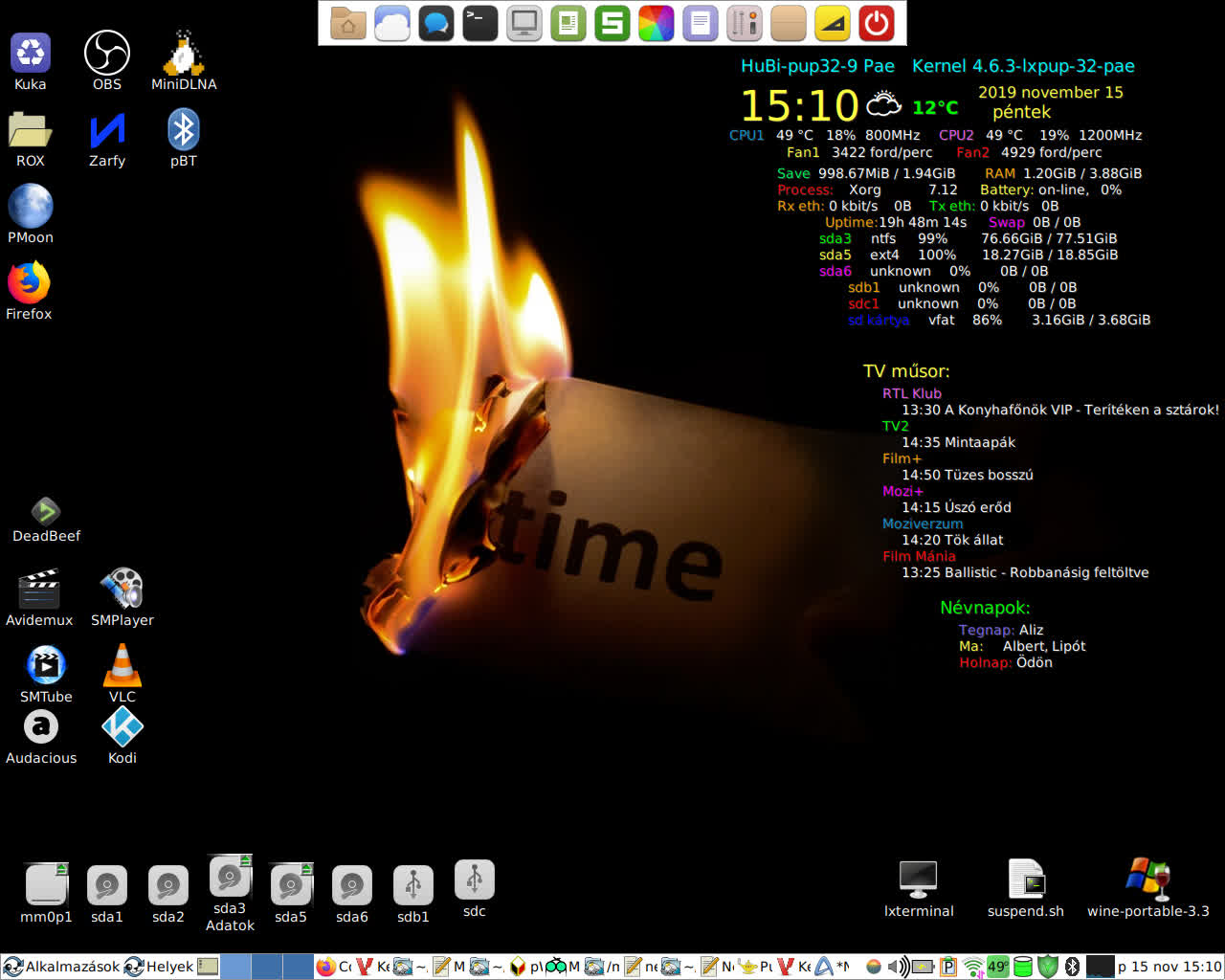Open the green document app in the dock

tap(568, 23)
